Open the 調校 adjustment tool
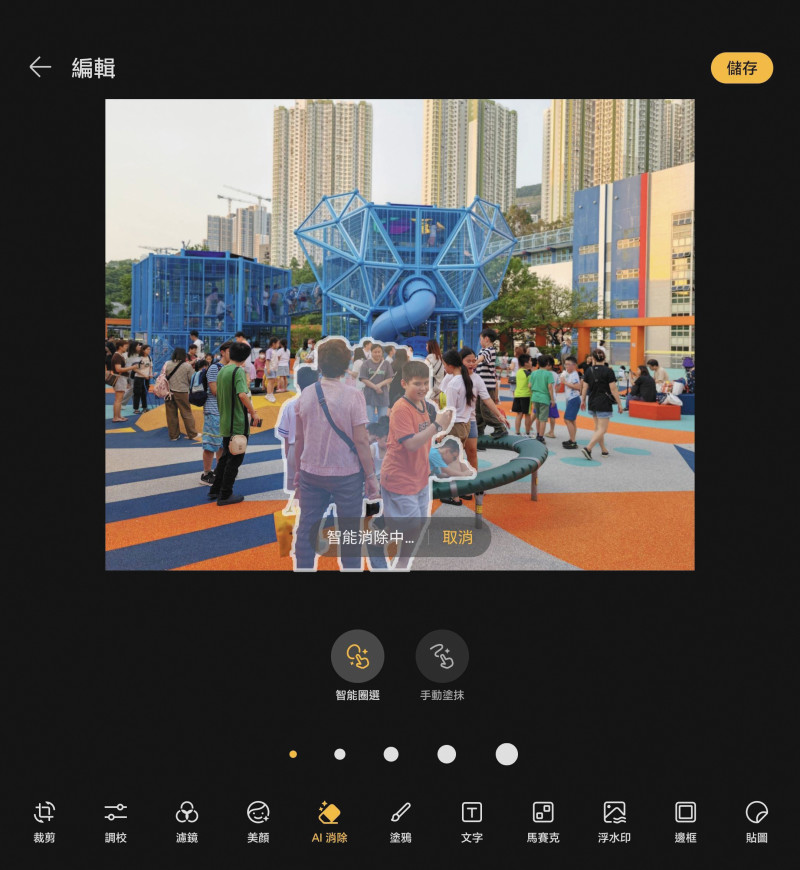 (x=115, y=823)
